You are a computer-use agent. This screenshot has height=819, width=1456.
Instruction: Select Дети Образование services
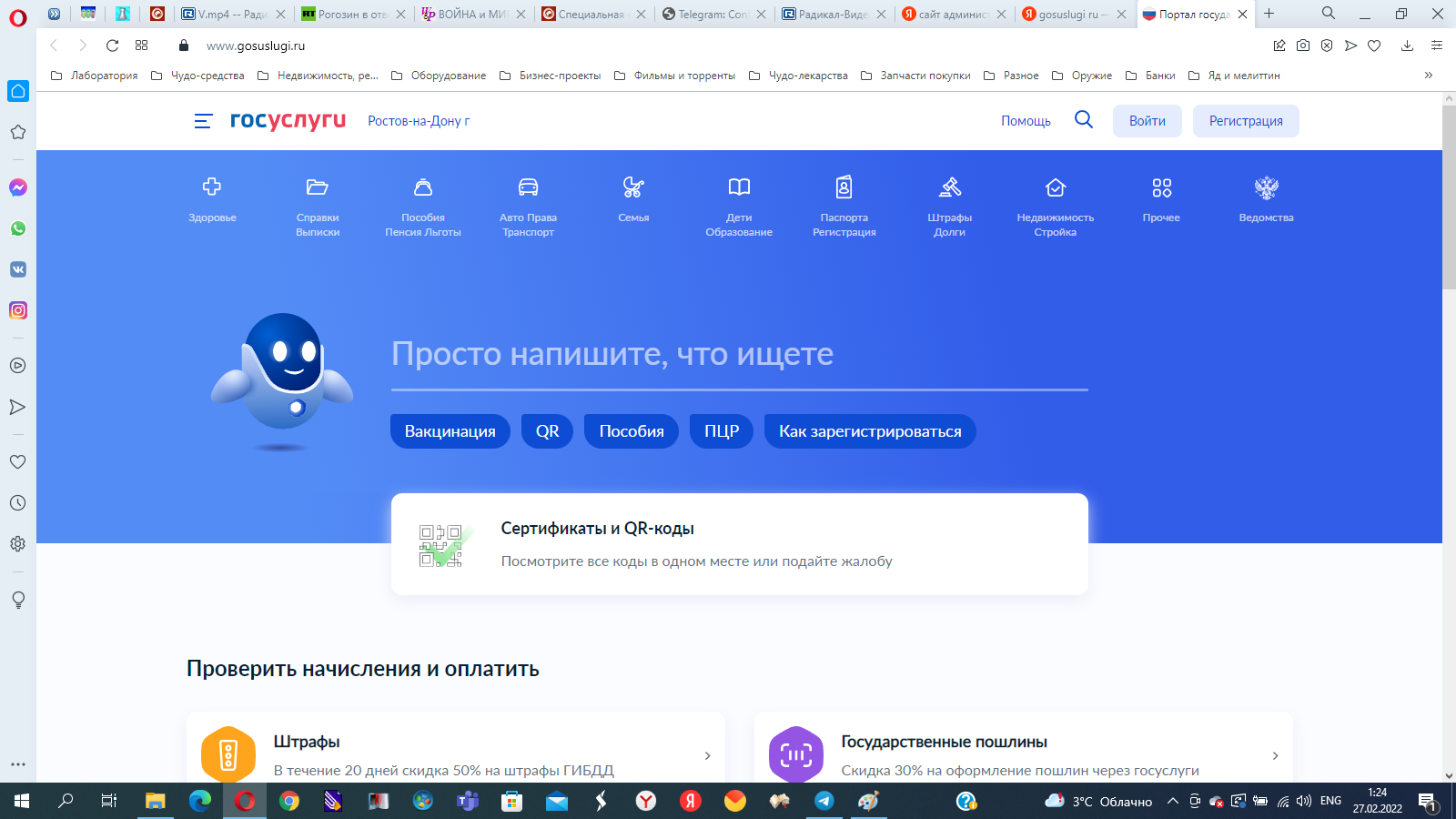[x=739, y=205]
